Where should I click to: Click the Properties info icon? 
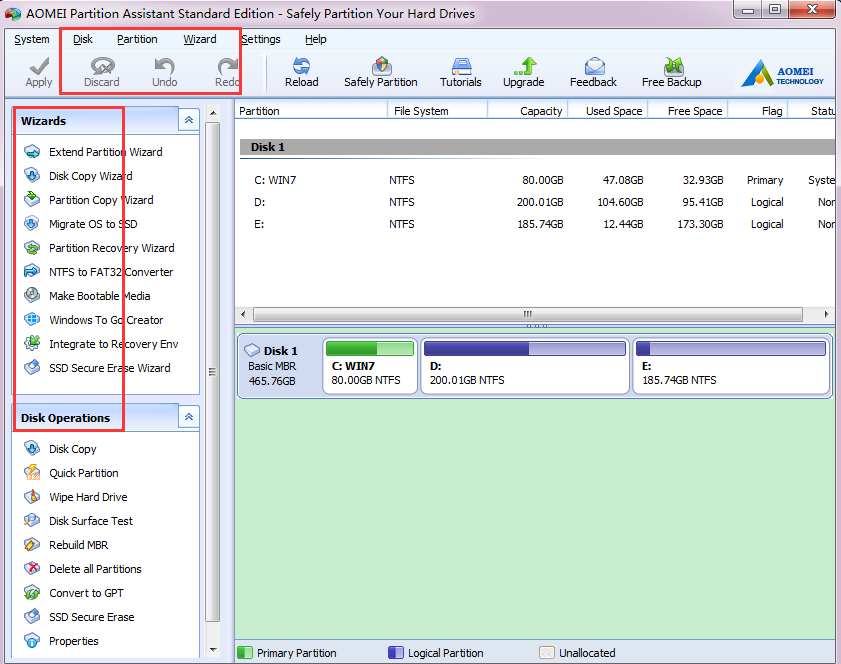[32, 640]
